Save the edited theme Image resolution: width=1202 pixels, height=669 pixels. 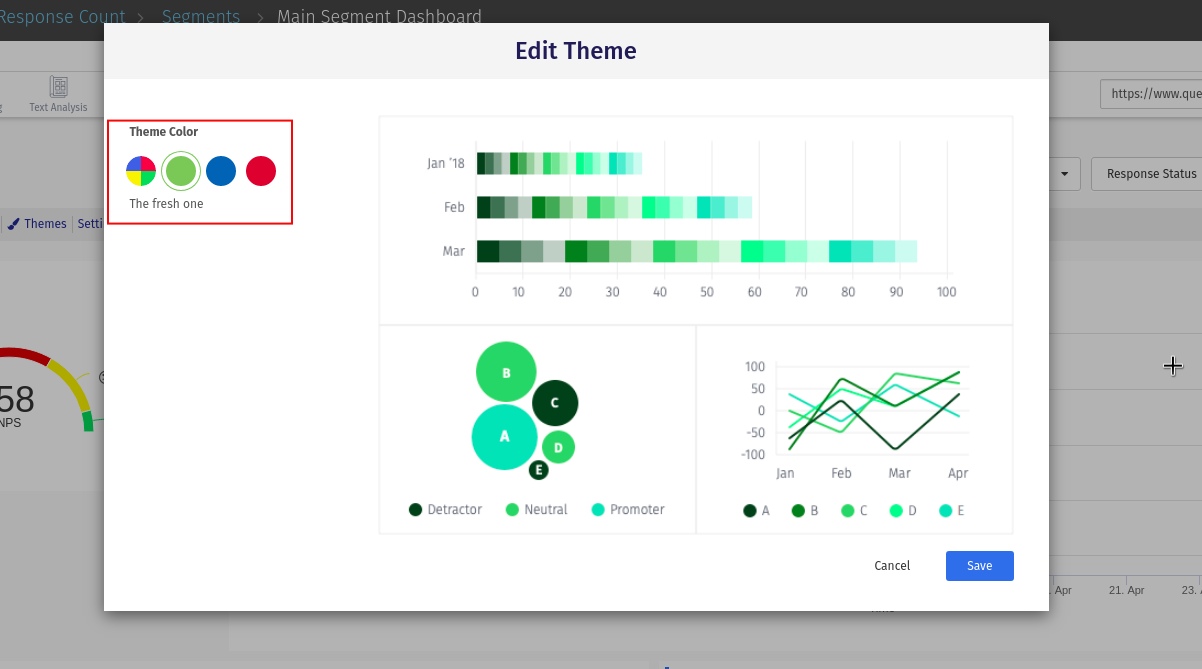coord(979,565)
